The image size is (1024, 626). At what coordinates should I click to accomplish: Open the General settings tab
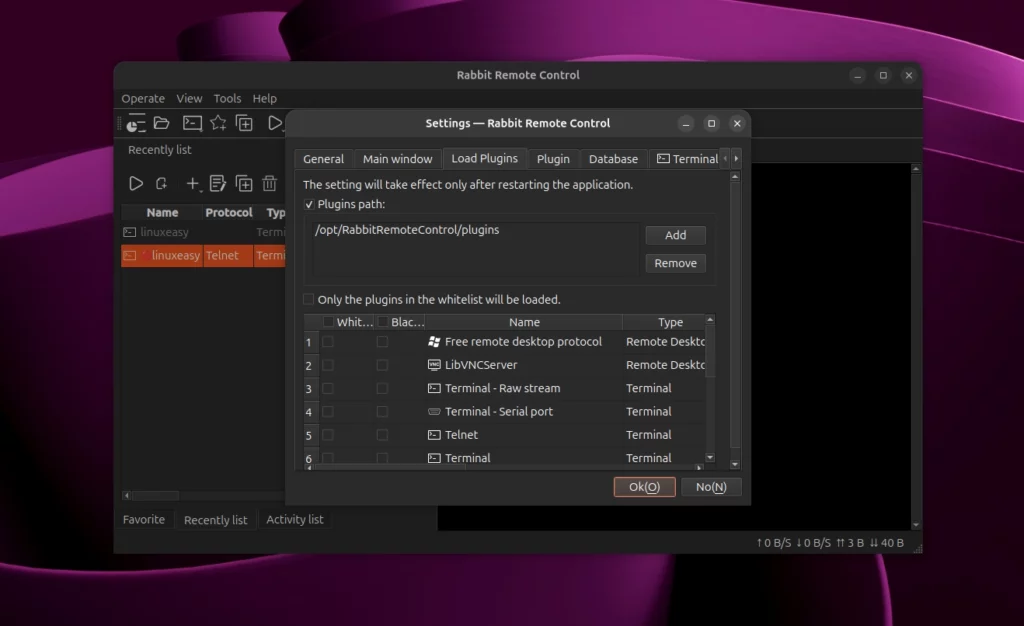(x=323, y=159)
